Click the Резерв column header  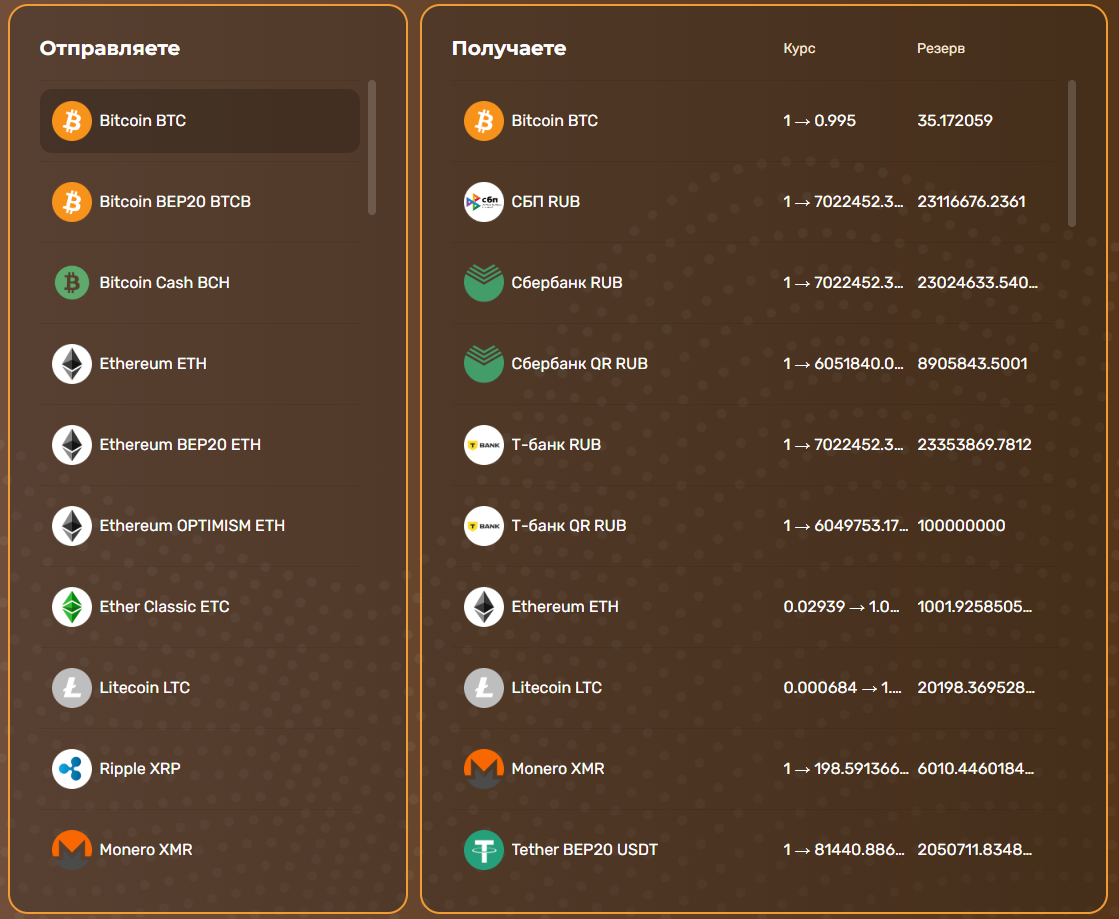941,49
